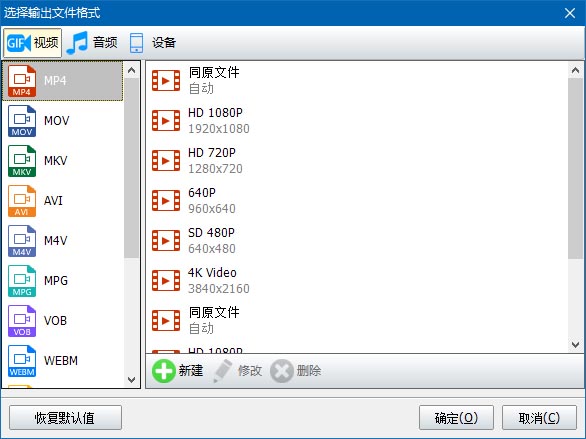The height and width of the screenshot is (439, 586).
Task: Select the VOB format icon
Action: coord(22,321)
